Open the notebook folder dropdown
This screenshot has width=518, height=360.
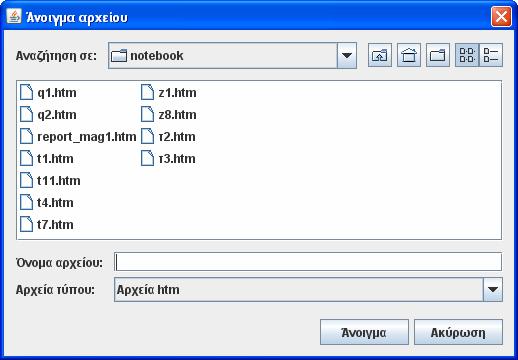347,56
